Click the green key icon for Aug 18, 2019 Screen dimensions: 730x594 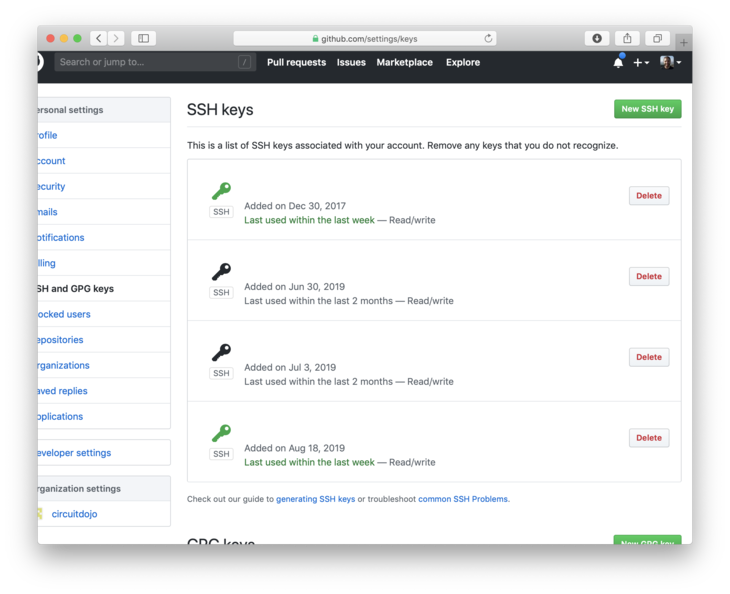pos(222,433)
